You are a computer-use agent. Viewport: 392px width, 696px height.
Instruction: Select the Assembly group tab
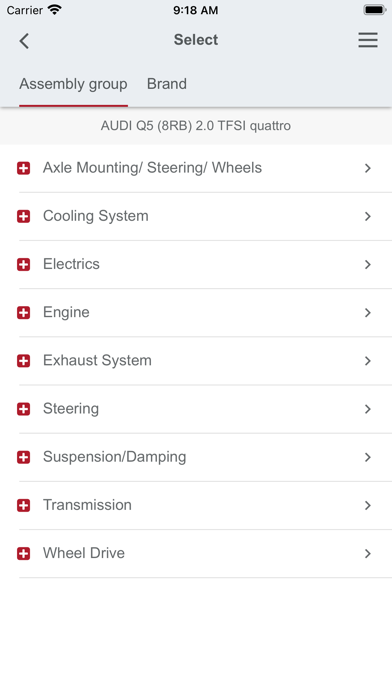click(73, 84)
